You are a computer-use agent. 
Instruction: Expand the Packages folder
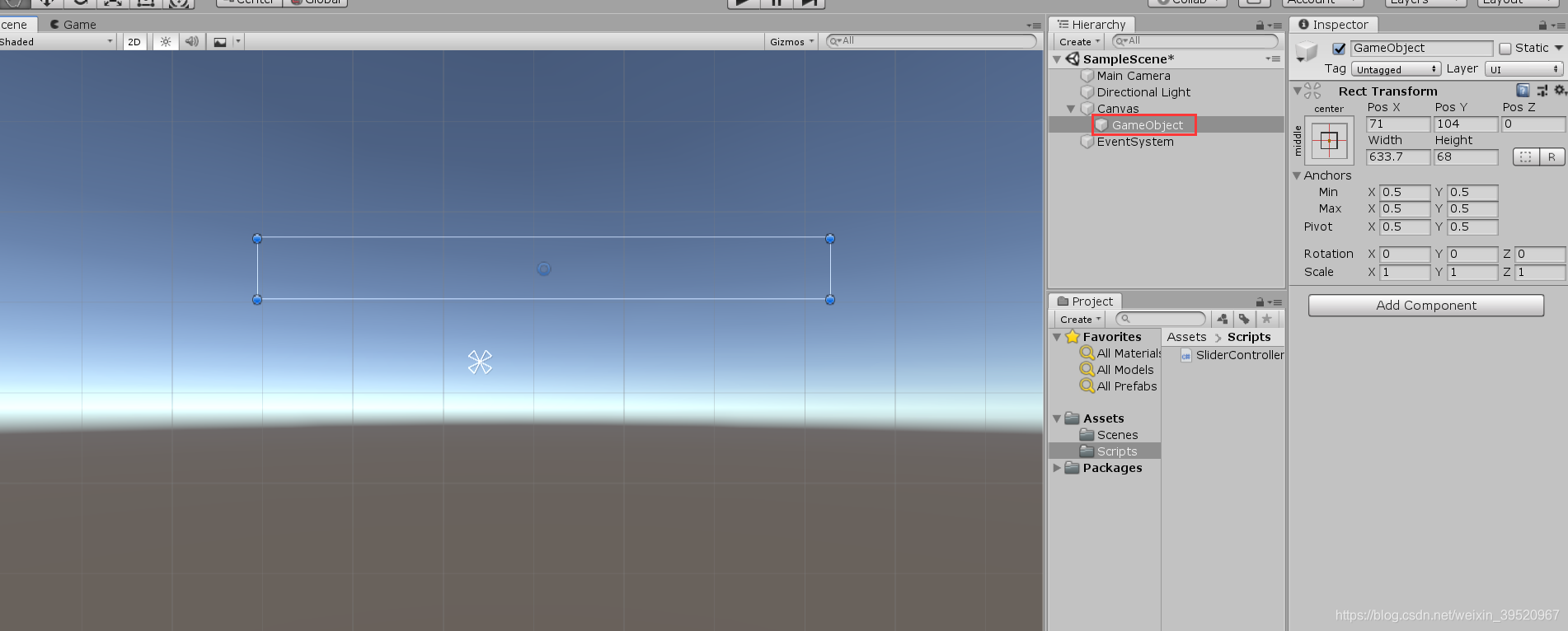[x=1057, y=468]
